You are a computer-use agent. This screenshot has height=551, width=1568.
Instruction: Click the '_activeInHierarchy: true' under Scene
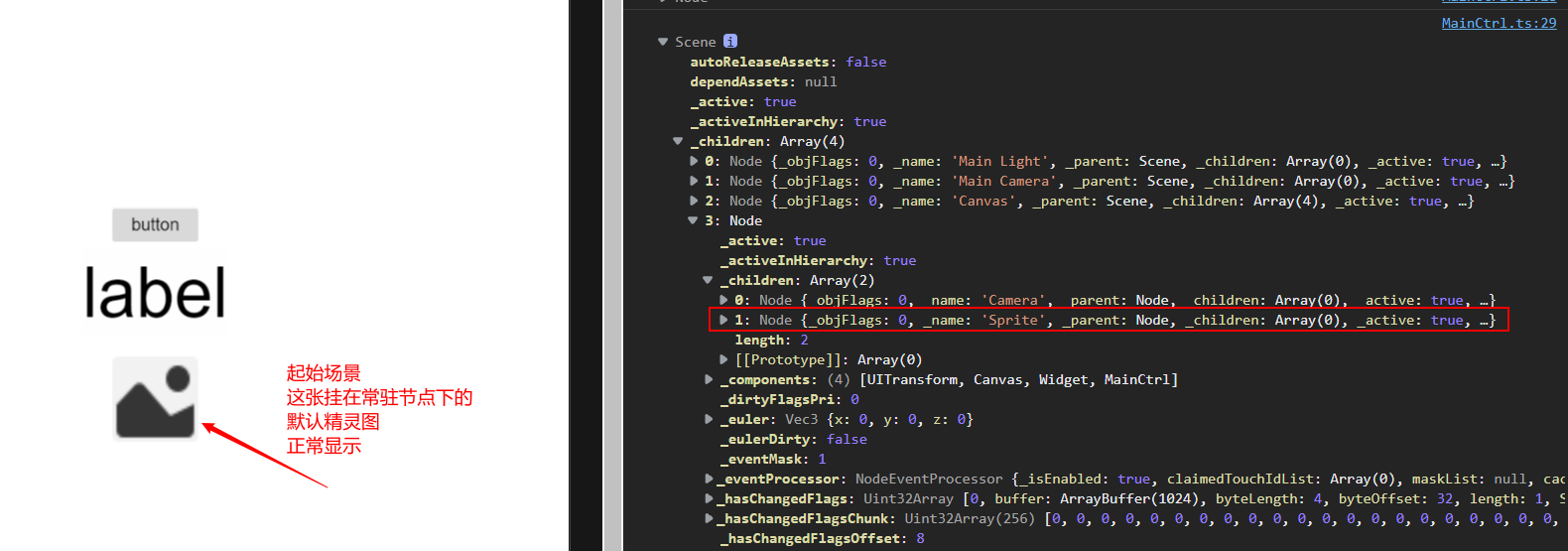pyautogui.click(x=788, y=121)
